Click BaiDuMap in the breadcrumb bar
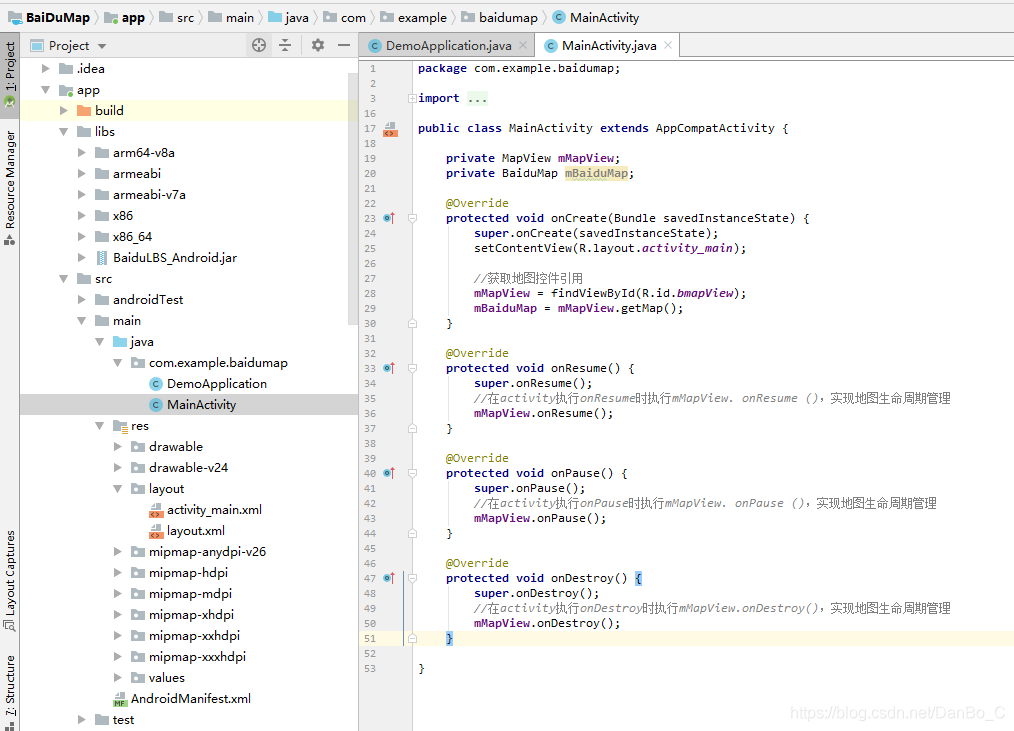1014x731 pixels. [58, 17]
